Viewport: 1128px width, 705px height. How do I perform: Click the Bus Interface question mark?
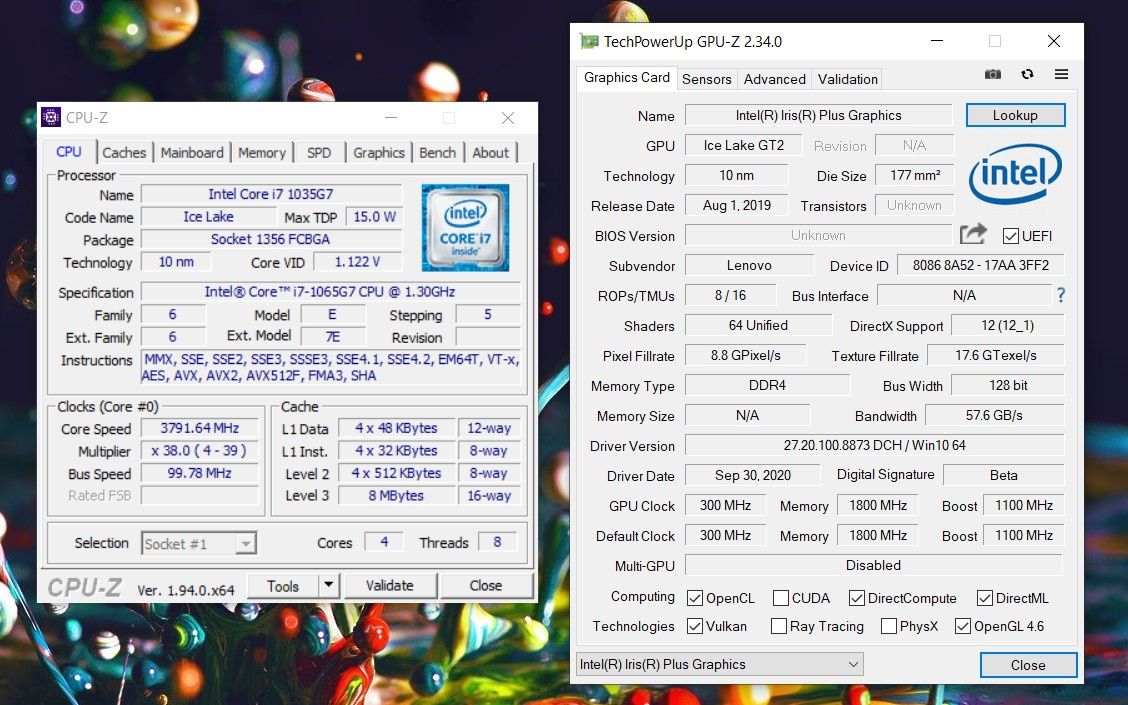[1060, 295]
